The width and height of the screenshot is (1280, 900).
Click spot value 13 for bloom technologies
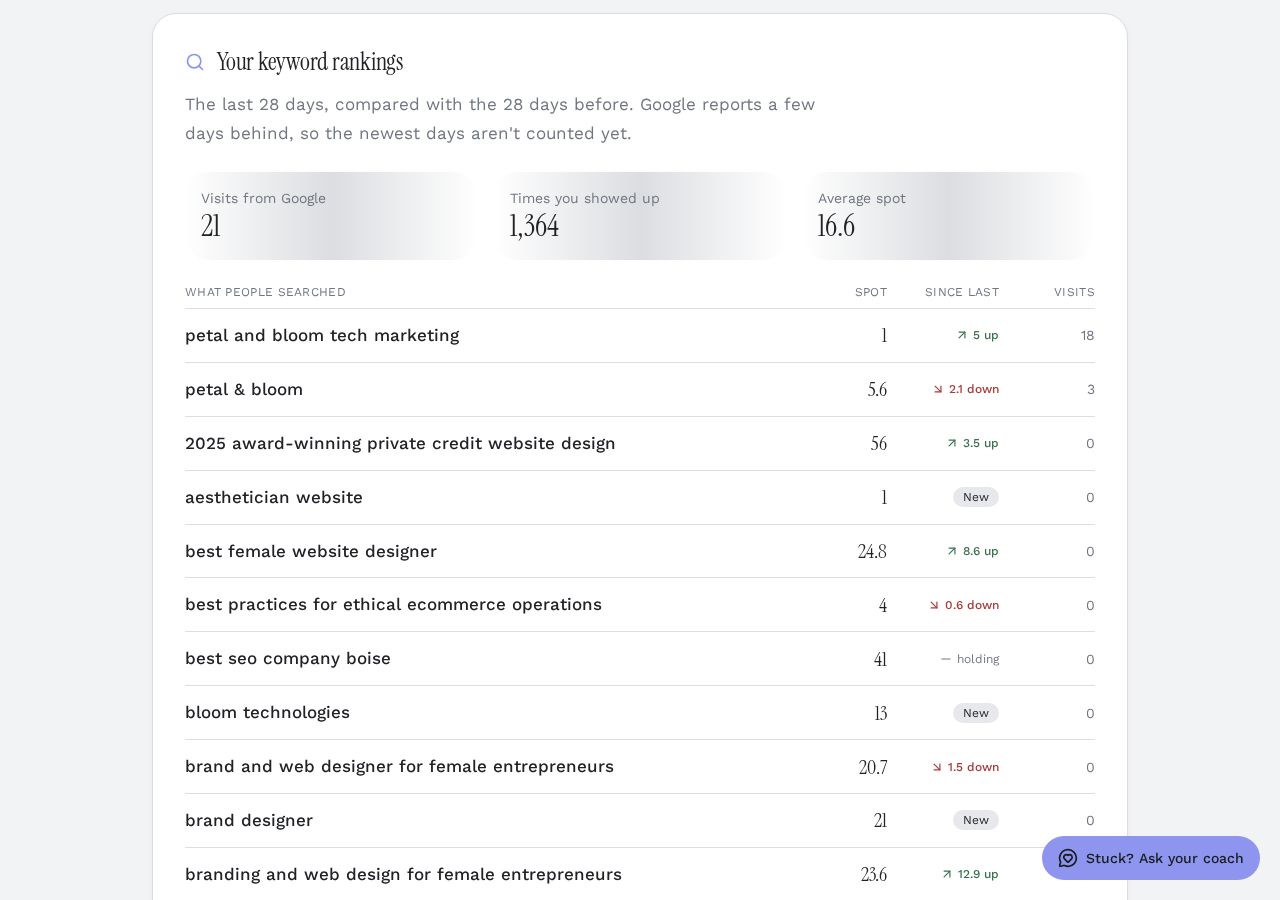[881, 713]
